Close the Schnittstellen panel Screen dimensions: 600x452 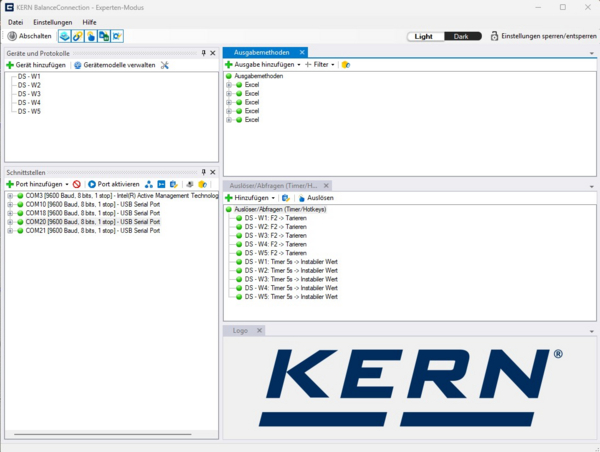213,172
